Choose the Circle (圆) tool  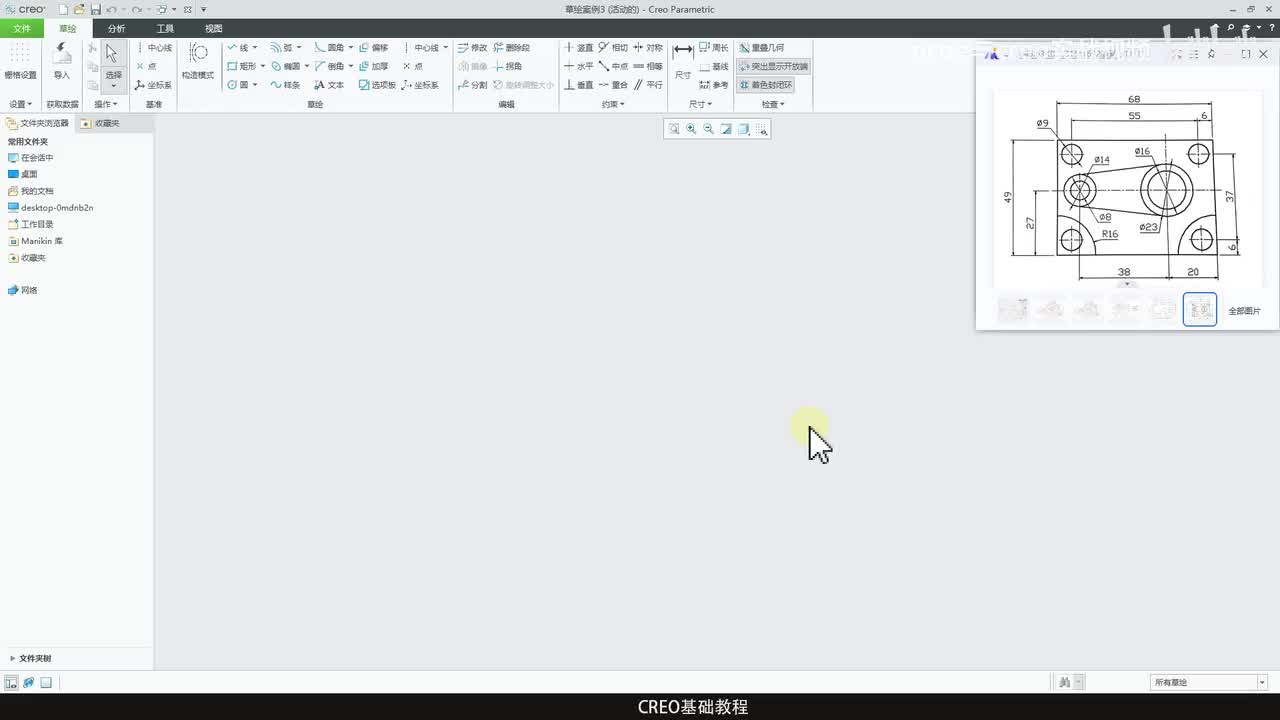tap(238, 85)
